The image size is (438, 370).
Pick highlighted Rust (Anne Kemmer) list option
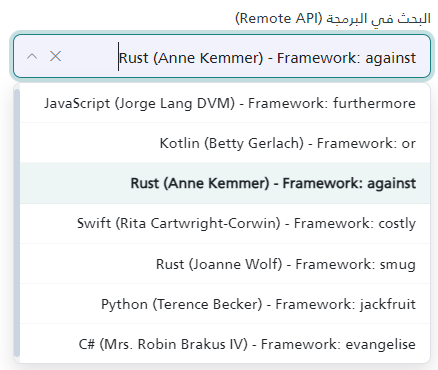[x=225, y=183]
